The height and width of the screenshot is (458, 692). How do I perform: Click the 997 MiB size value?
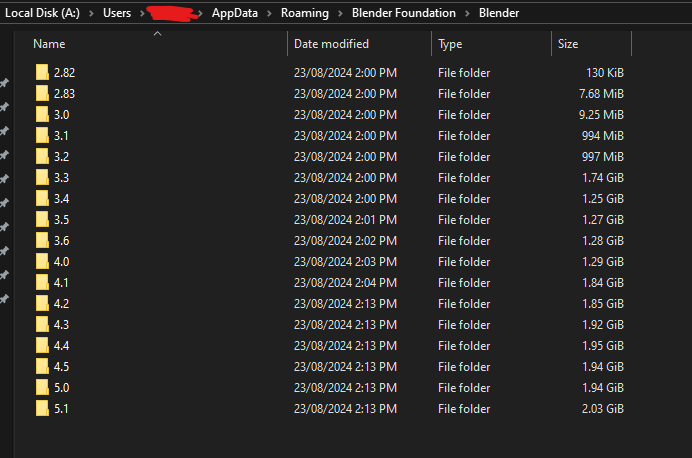603,157
